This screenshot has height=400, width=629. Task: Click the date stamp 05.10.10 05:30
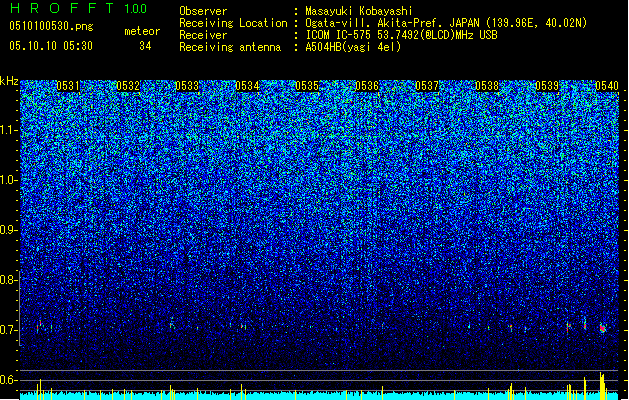(51, 46)
